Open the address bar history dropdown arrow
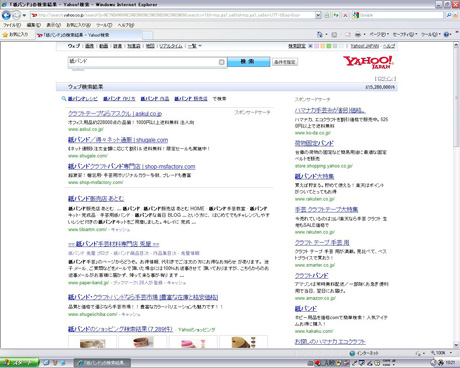 pyautogui.click(x=318, y=15)
